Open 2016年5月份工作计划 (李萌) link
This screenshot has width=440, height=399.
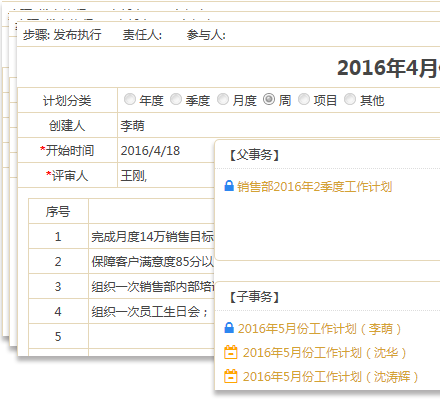(x=319, y=329)
